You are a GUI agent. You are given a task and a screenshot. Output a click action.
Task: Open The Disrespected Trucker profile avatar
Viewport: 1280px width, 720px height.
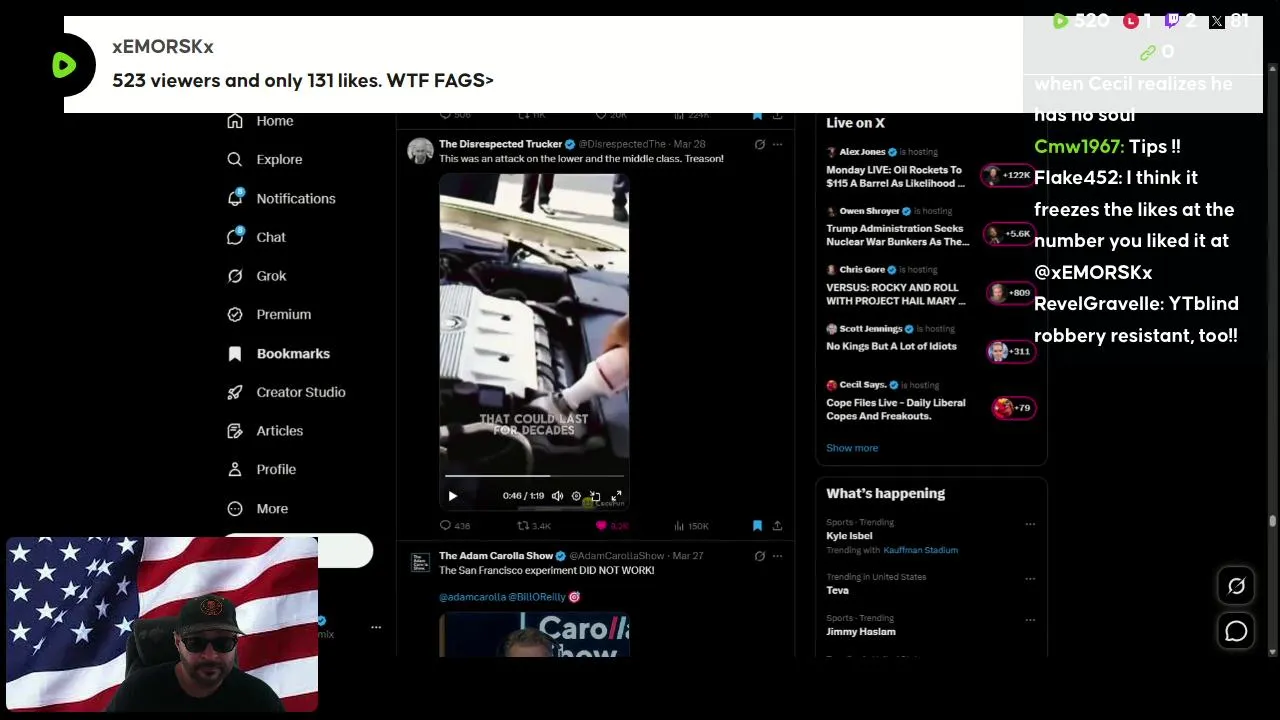(x=420, y=150)
